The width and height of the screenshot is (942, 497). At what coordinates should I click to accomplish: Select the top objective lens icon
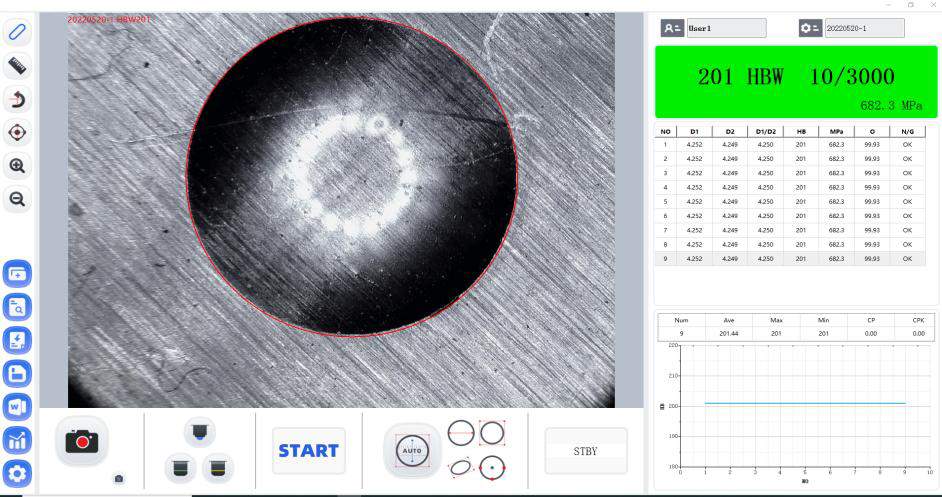(x=199, y=431)
